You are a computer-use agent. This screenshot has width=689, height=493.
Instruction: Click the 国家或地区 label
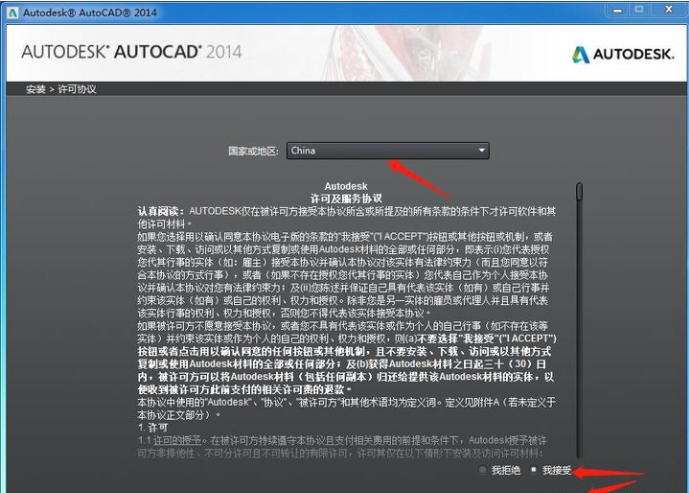(253, 151)
